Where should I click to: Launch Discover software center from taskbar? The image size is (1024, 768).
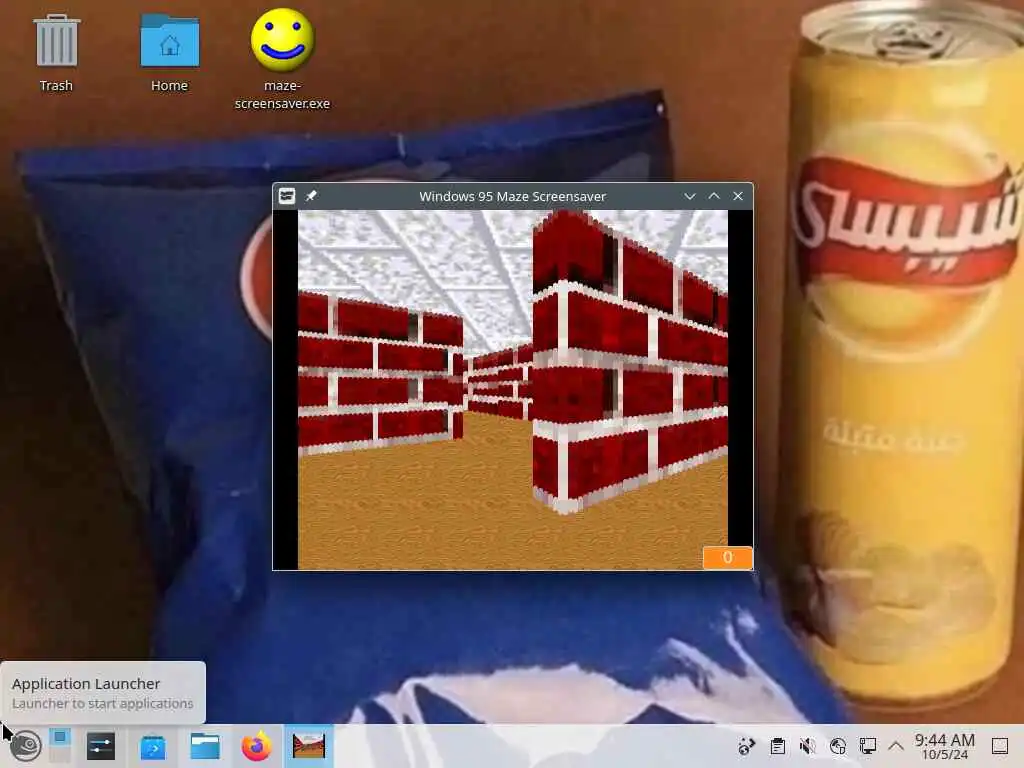click(x=153, y=746)
